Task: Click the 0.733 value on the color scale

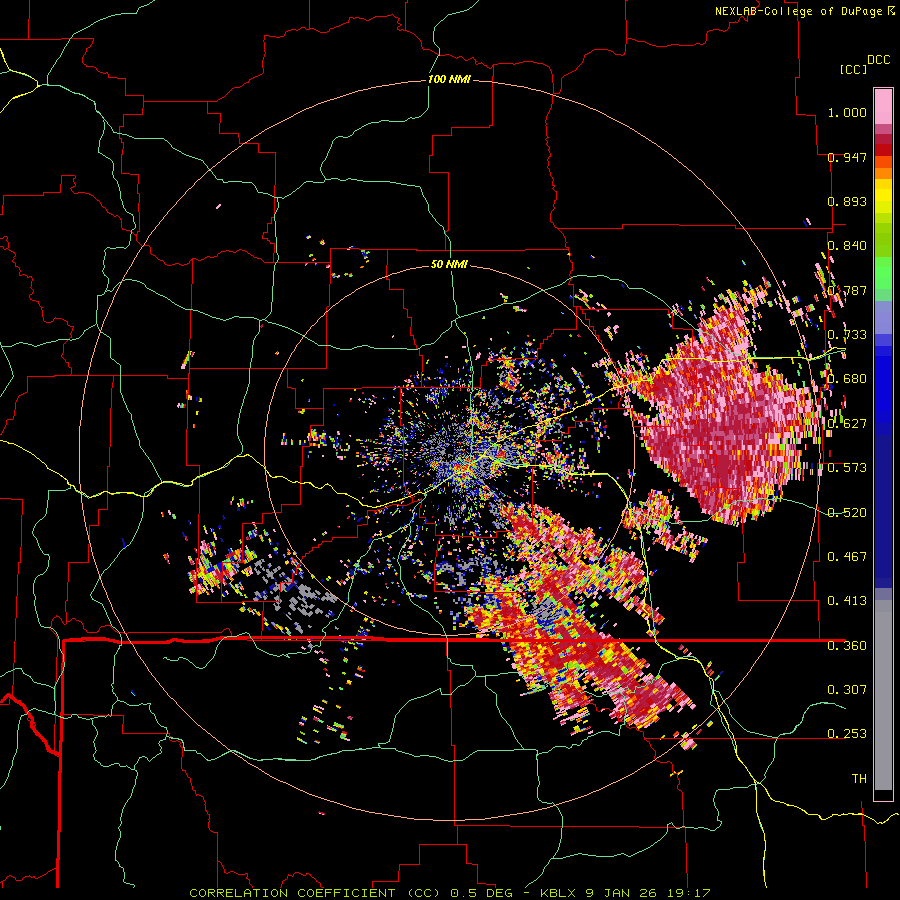Action: [x=847, y=335]
